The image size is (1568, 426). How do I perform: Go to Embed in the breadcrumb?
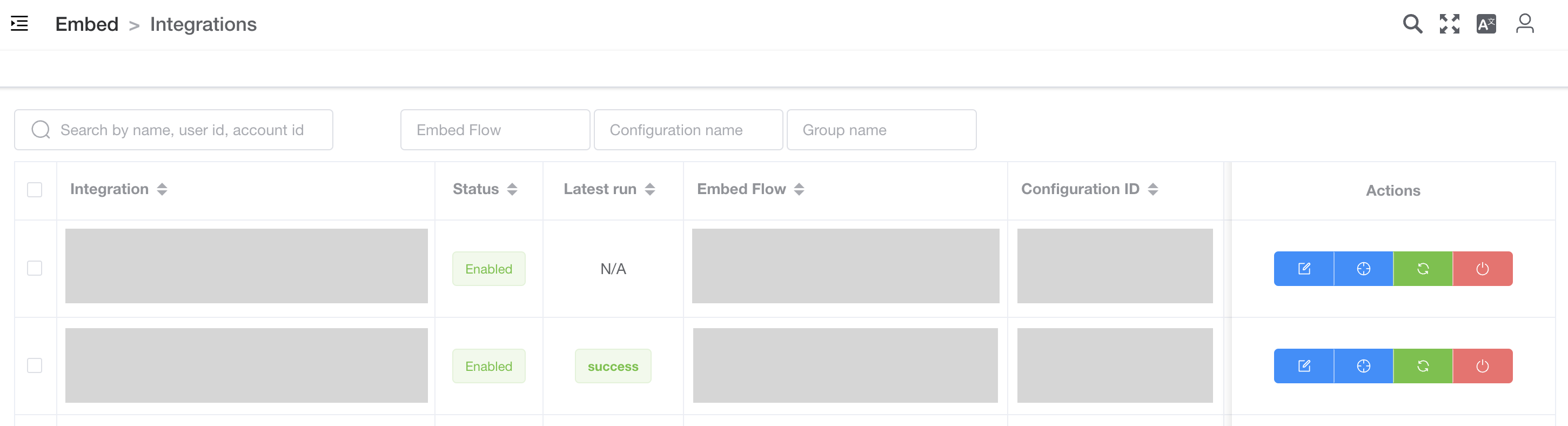coord(86,24)
